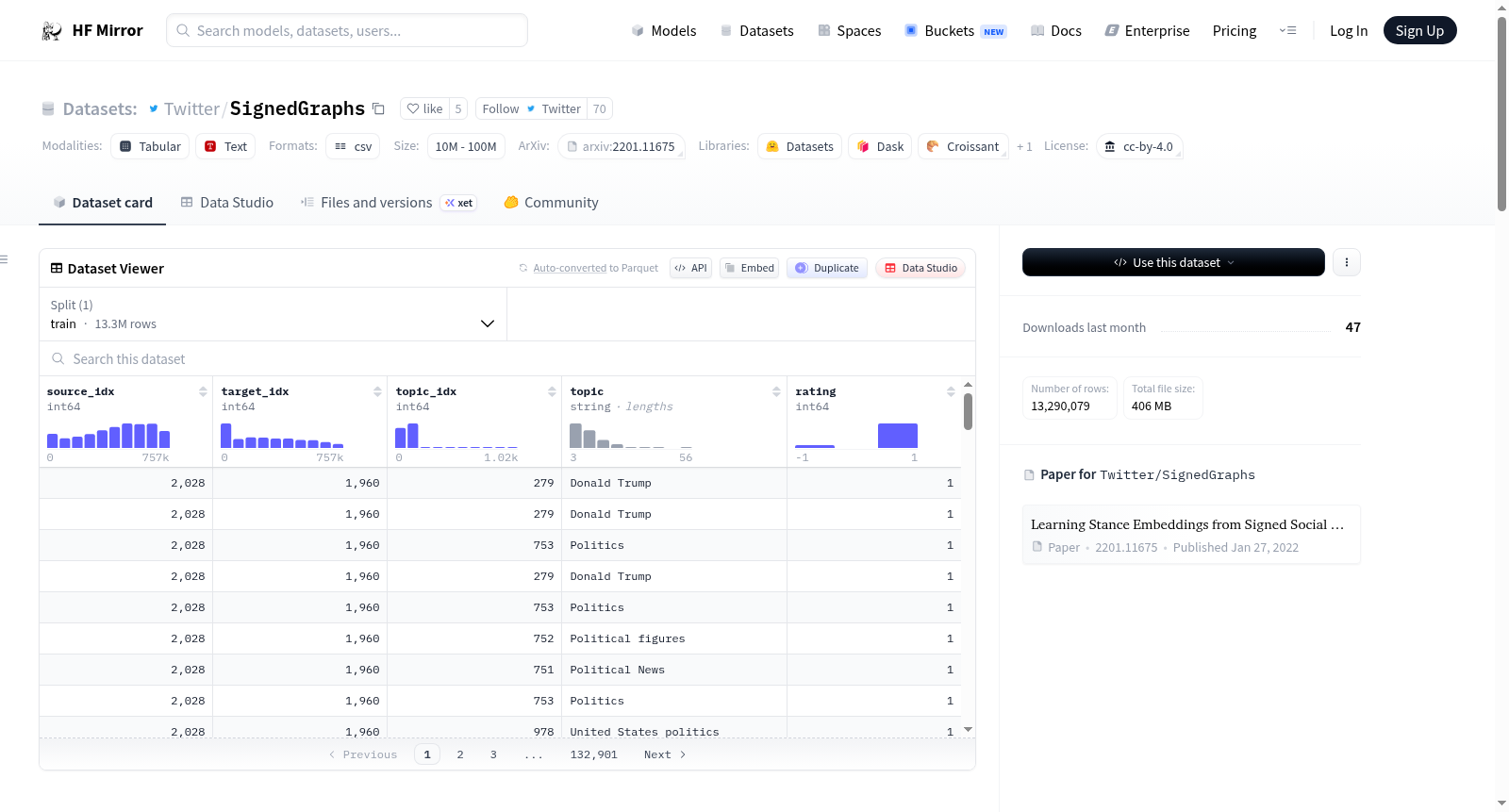Go to page 2 of the dataset viewer
The width and height of the screenshot is (1509, 812).
[x=460, y=754]
